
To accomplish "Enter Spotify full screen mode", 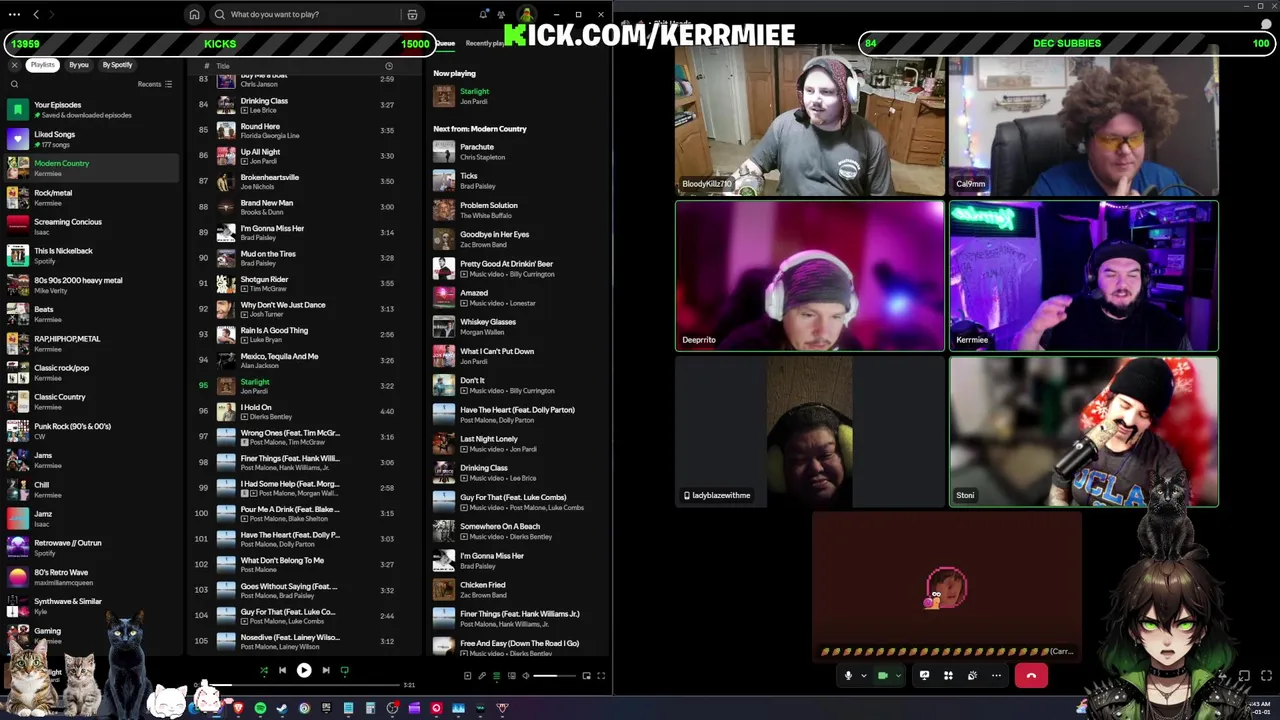I will (x=601, y=676).
